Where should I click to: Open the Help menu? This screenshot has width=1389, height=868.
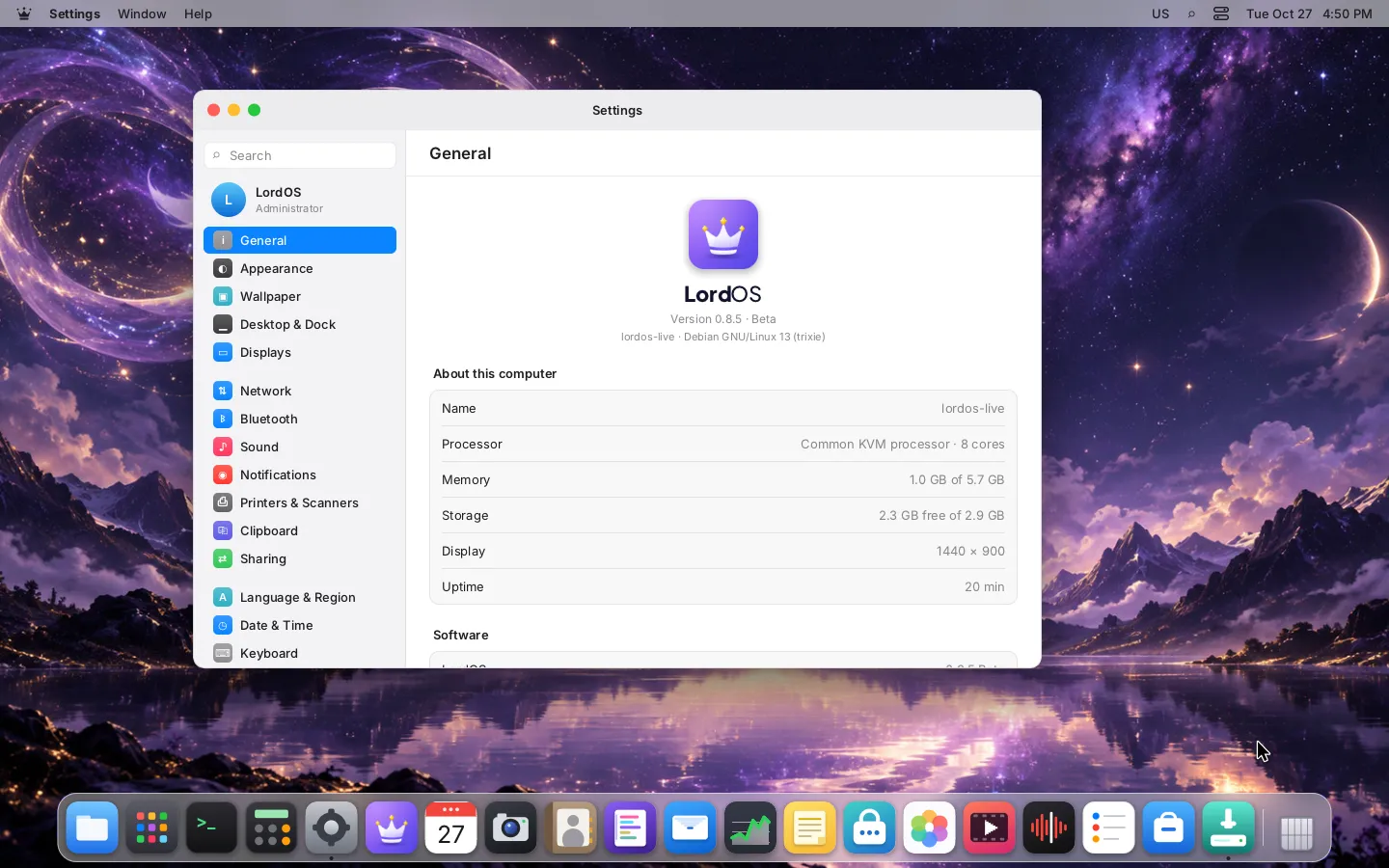pos(198,14)
